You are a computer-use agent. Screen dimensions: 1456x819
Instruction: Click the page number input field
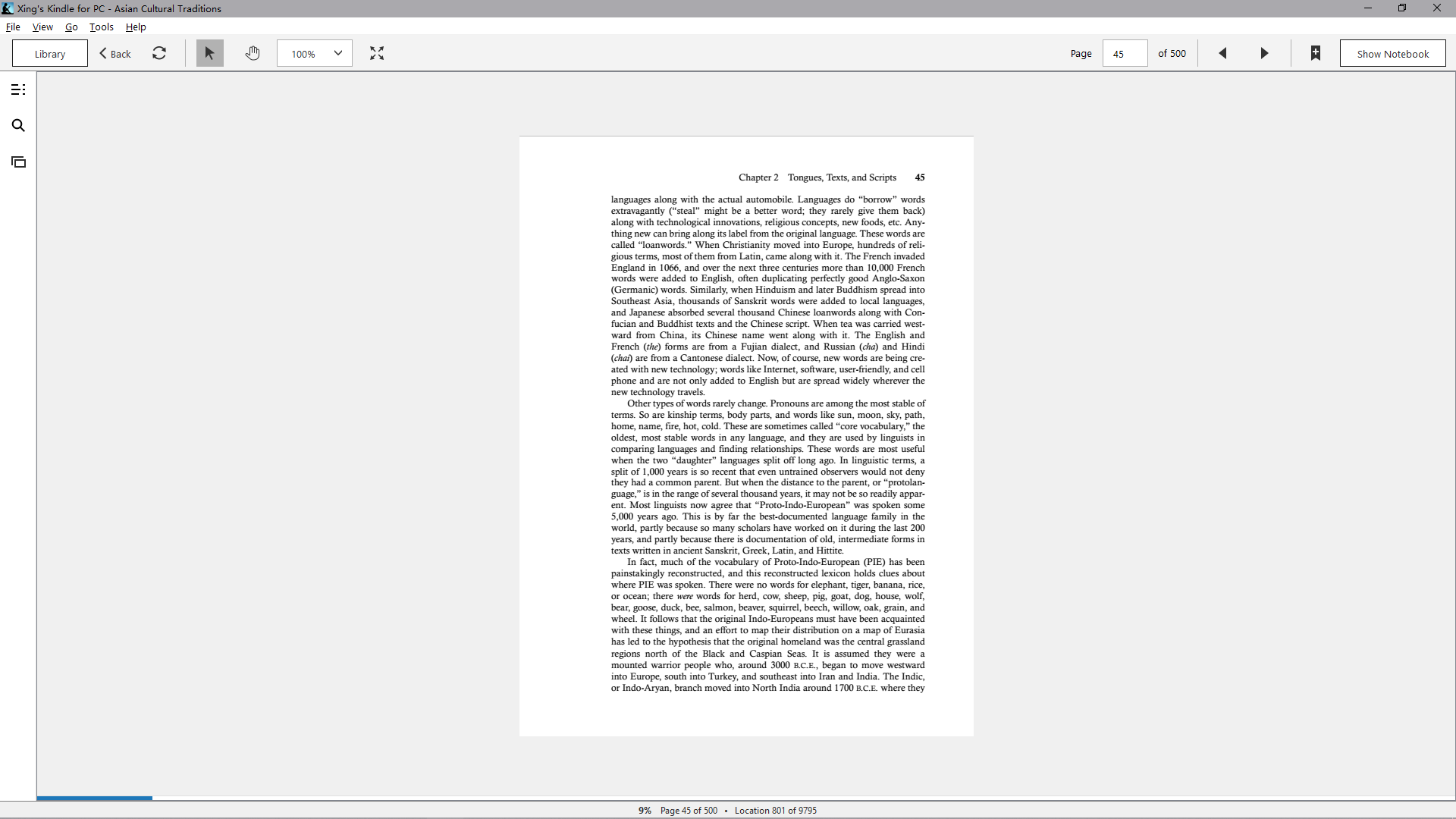1125,53
